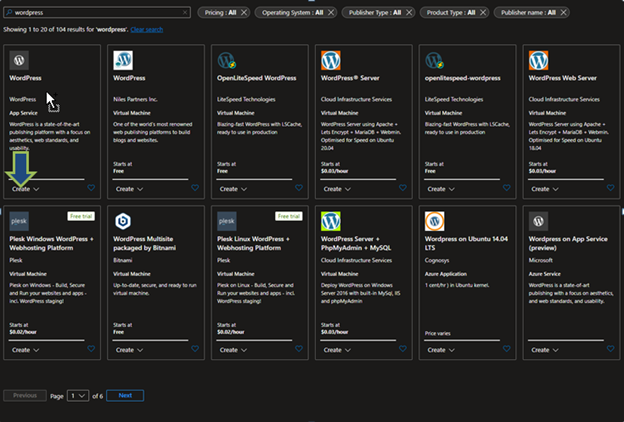Click the Clear search link
The image size is (624, 422).
tap(146, 29)
